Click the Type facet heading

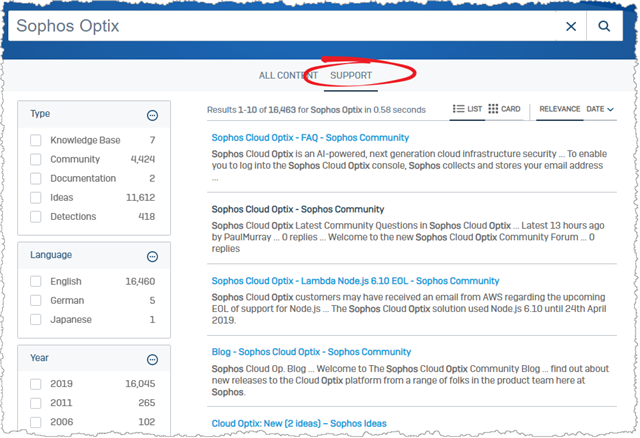click(x=40, y=114)
